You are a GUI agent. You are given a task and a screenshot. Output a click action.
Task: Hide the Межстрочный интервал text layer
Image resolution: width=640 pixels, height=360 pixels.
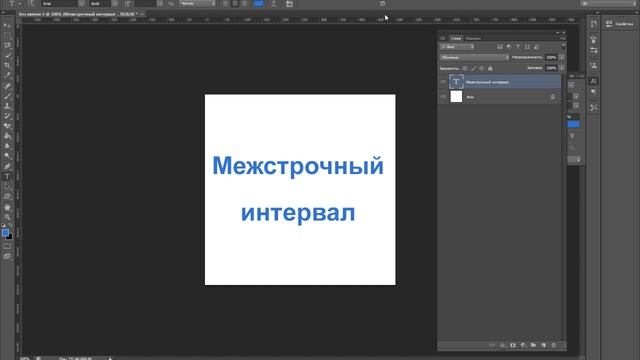[x=443, y=82]
